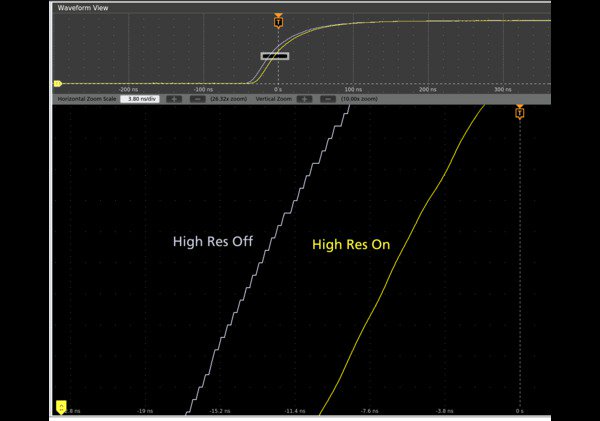Screen dimensions: 600x421
Task: Click the -11.4 ns time axis label
Action: click(x=295, y=411)
